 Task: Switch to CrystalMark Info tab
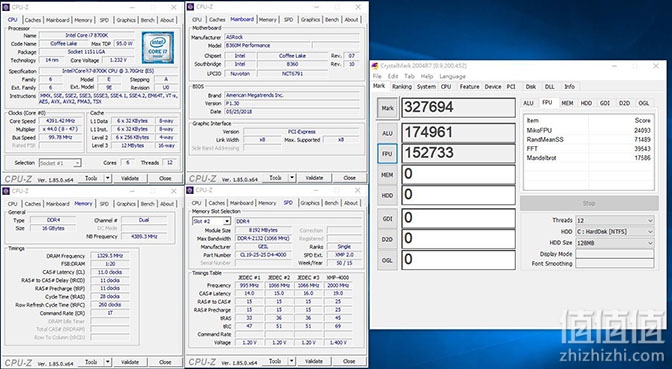click(x=569, y=87)
